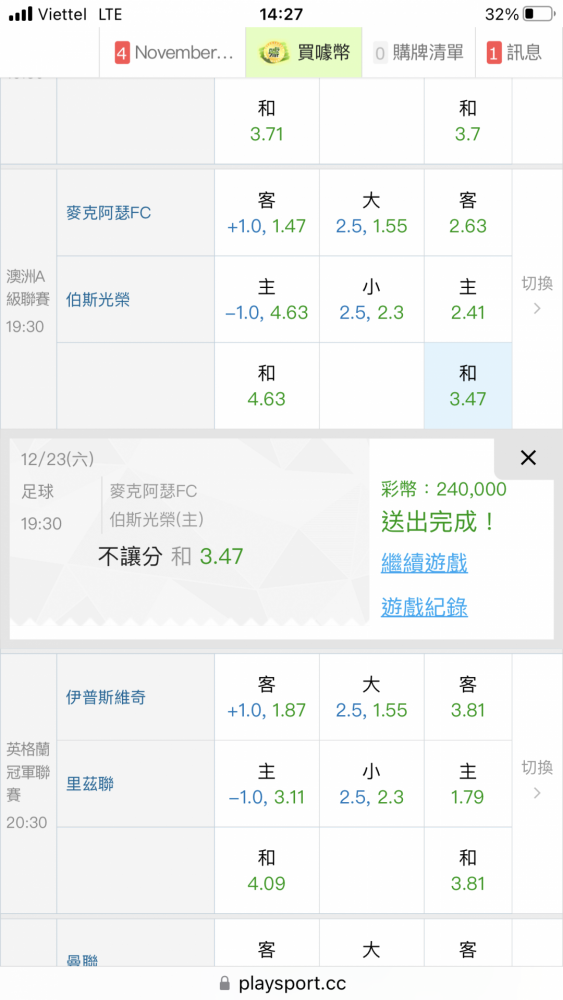The height and width of the screenshot is (1000, 563).
Task: Click the chevron under 切換 for 澳洲A級聯賽 match
Action: point(537,309)
